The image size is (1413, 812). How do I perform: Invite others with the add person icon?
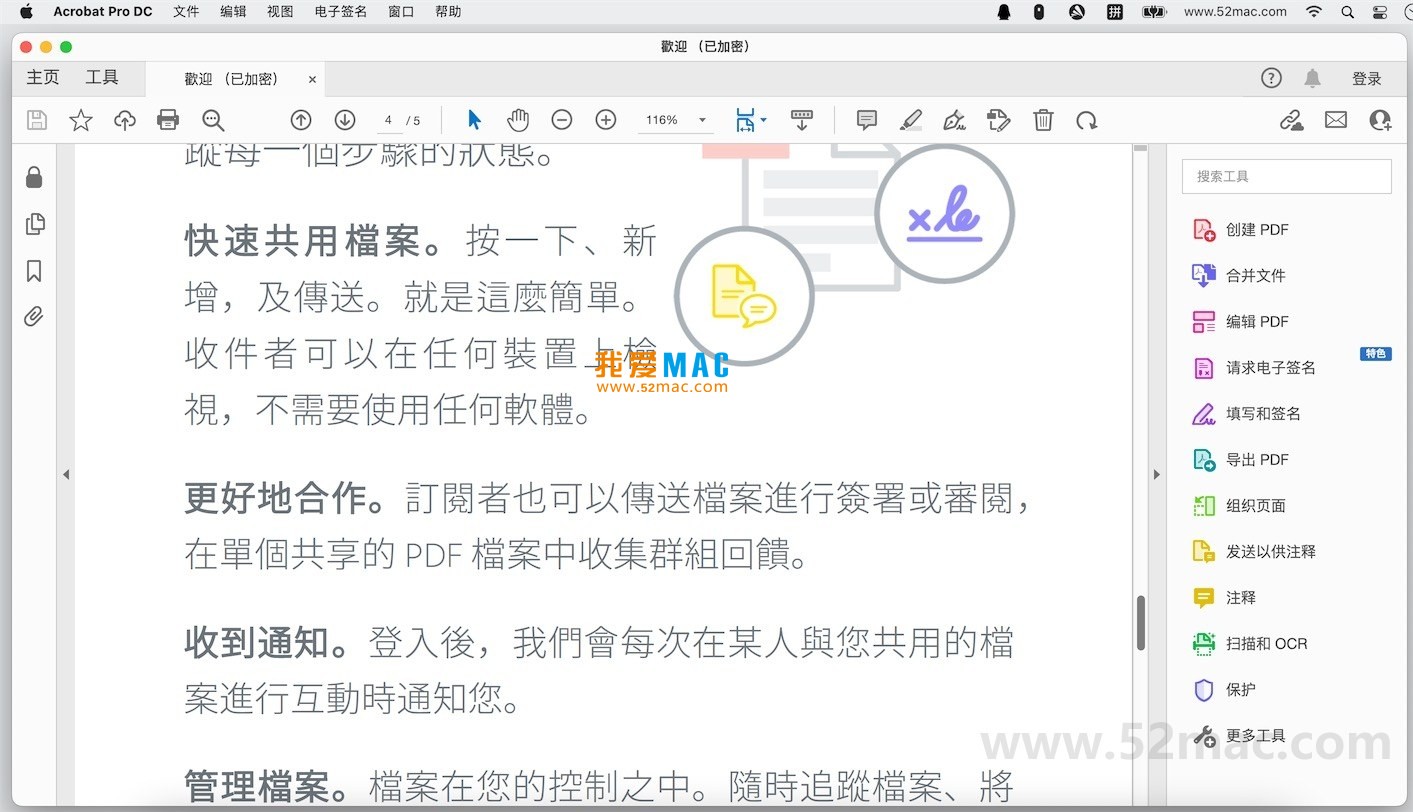pyautogui.click(x=1380, y=120)
